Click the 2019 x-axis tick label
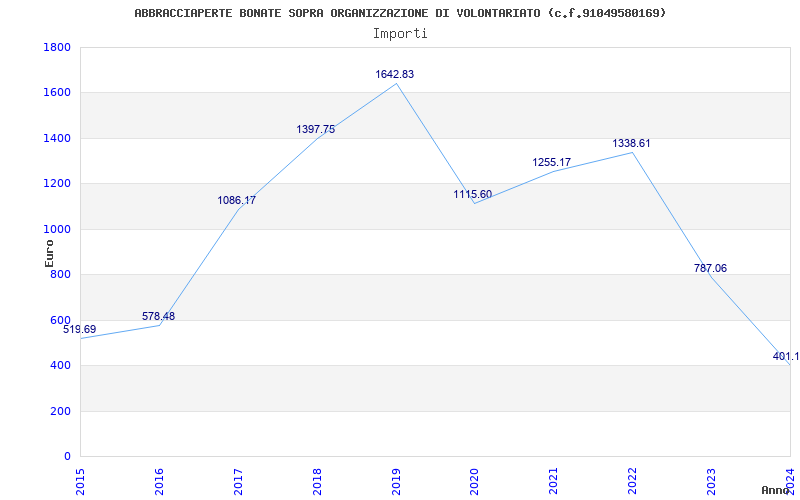Viewport: 800px width, 500px height. pyautogui.click(x=396, y=482)
